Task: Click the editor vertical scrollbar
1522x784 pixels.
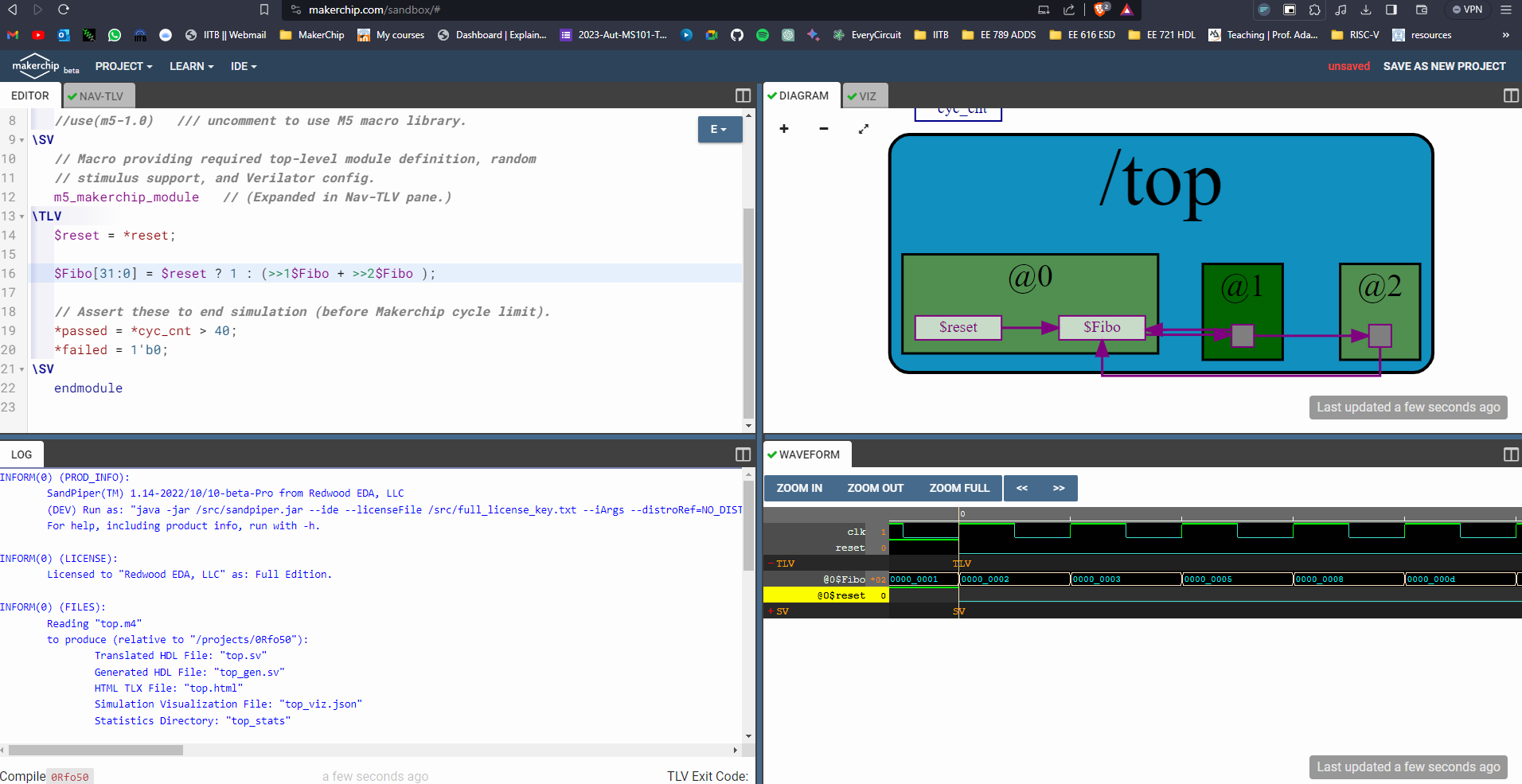Action: point(748,312)
